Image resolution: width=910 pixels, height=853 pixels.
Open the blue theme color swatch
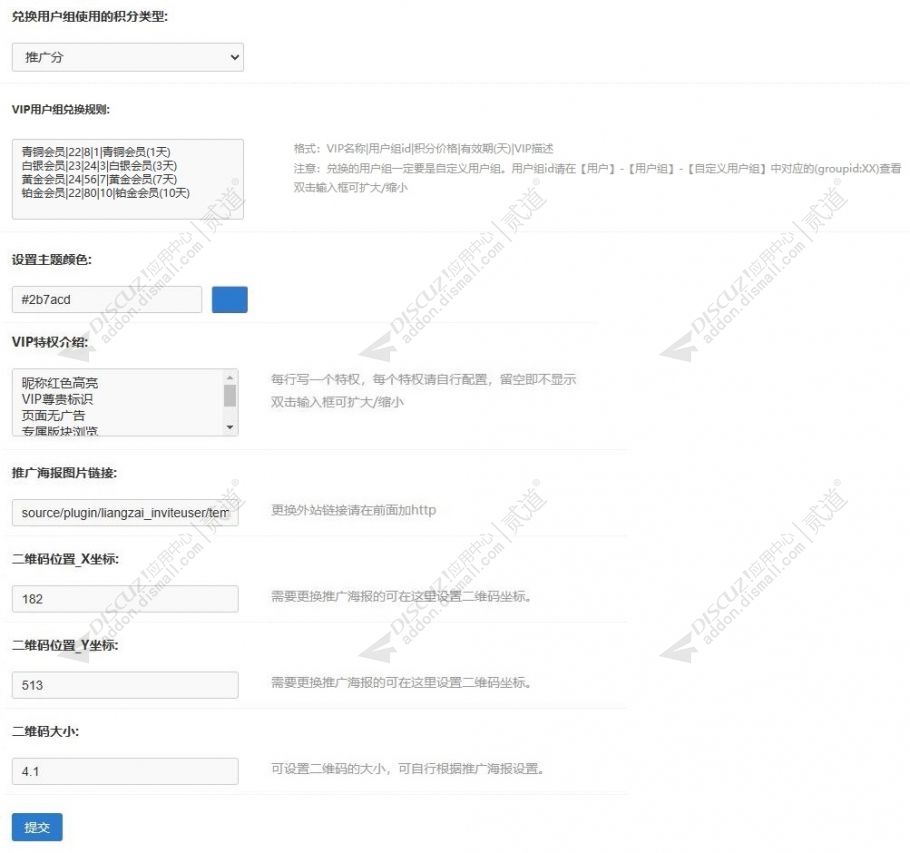pos(230,299)
